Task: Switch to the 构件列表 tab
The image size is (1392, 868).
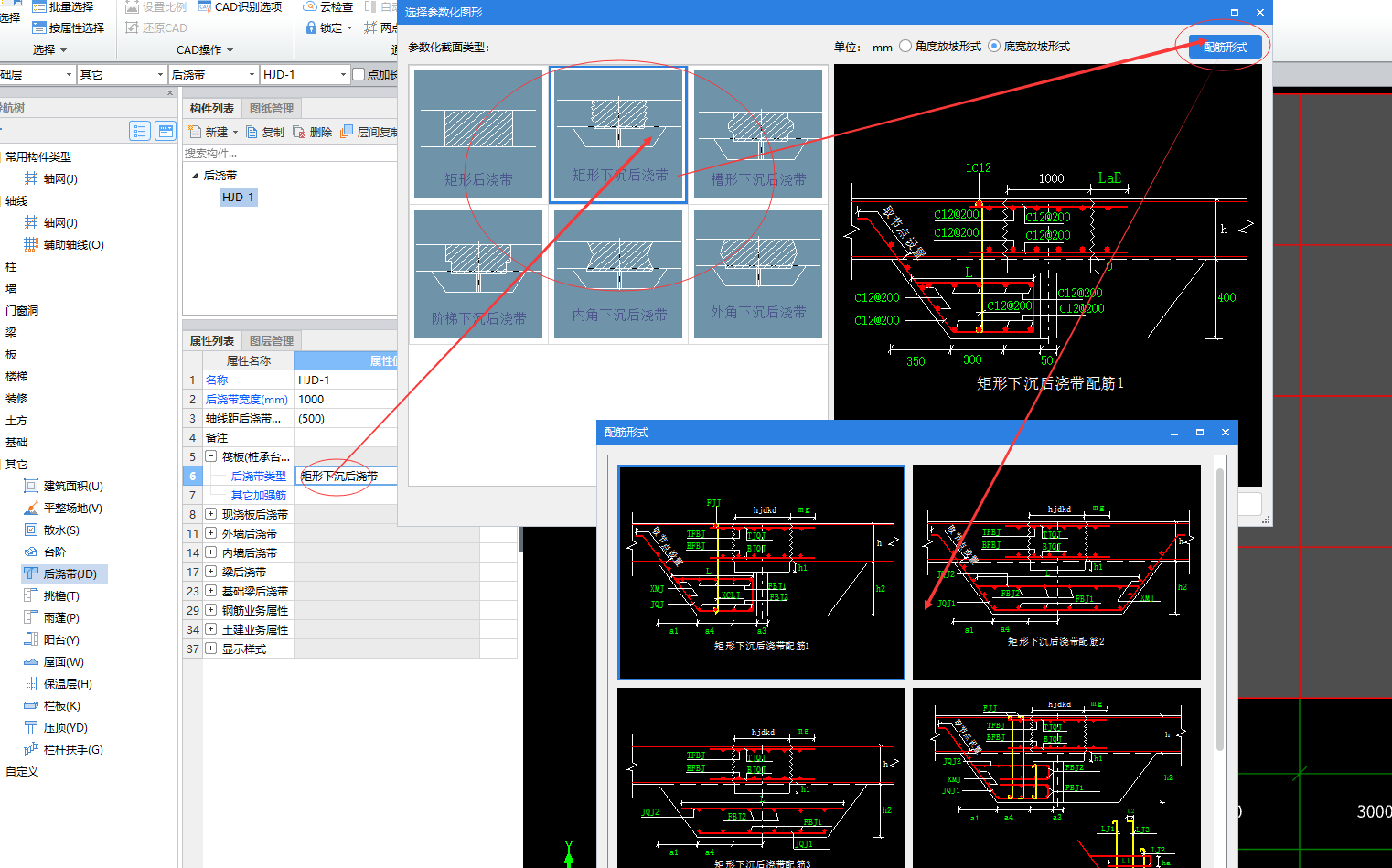Action: coord(212,108)
